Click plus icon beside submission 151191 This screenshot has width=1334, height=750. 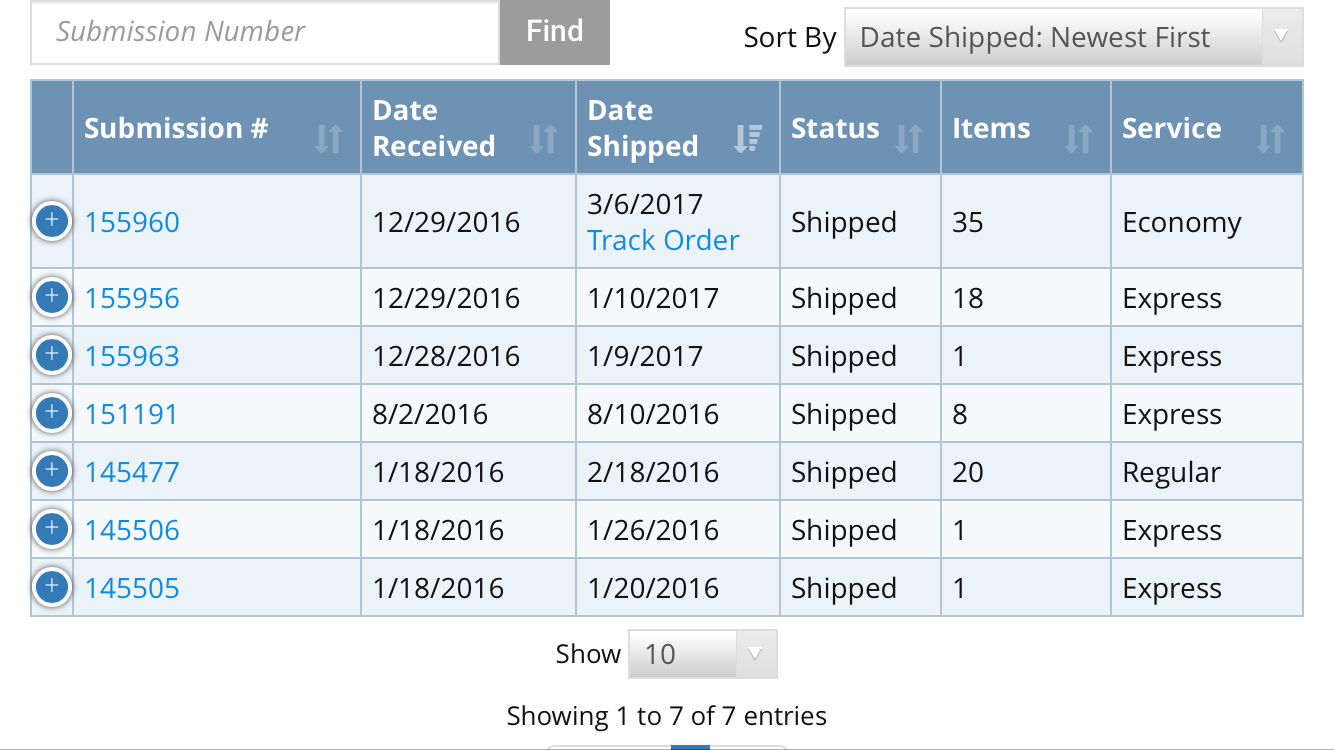[52, 413]
